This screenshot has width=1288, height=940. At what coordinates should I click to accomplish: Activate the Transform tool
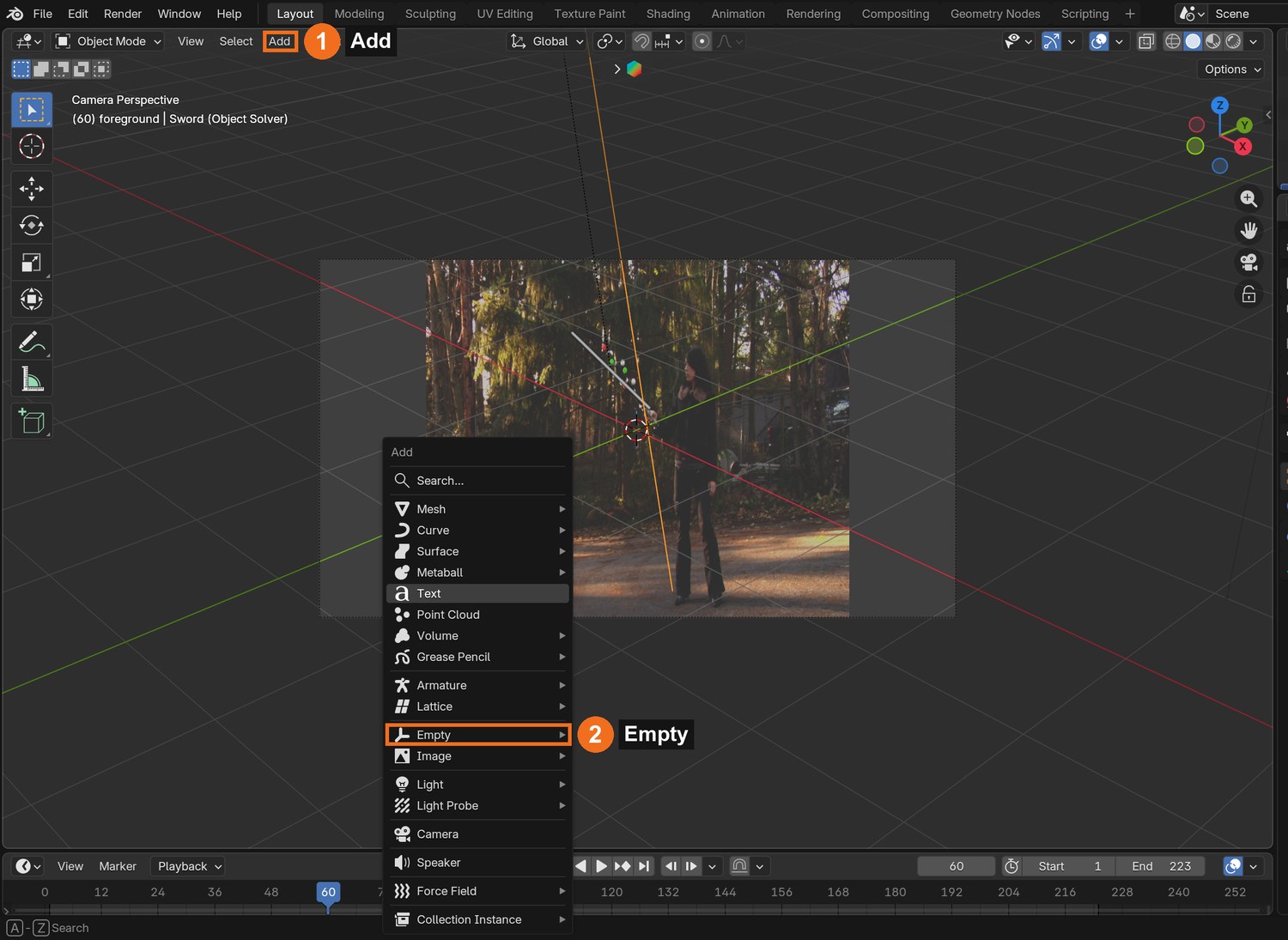click(32, 299)
